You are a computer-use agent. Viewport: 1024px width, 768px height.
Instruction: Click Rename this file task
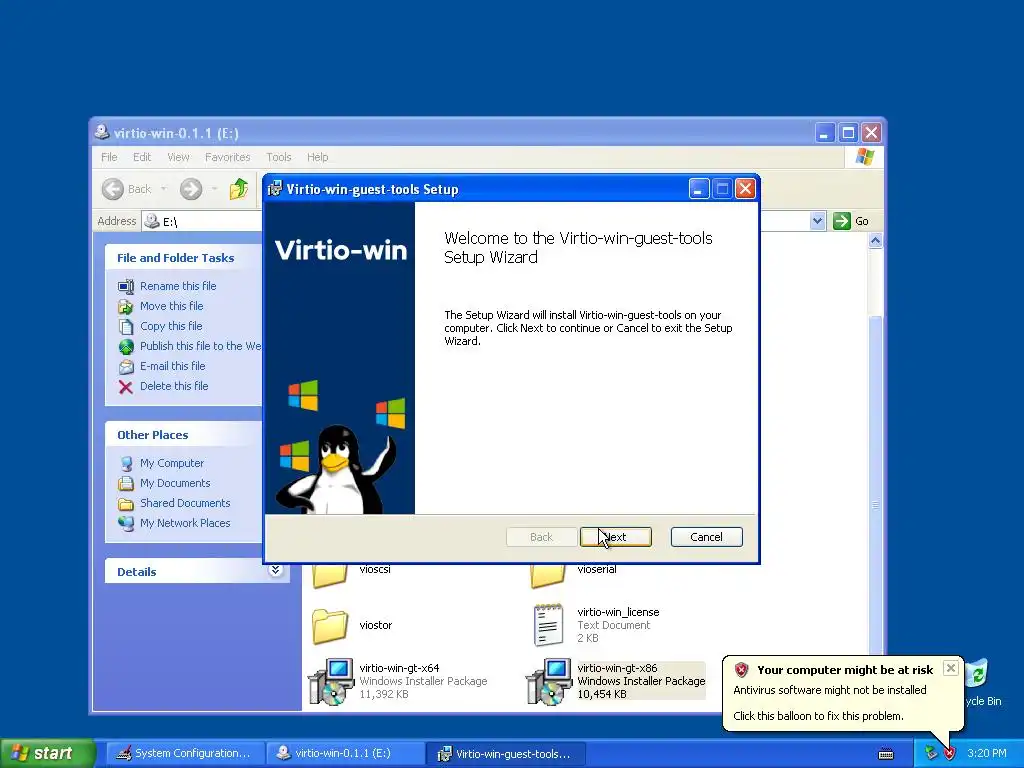178,286
